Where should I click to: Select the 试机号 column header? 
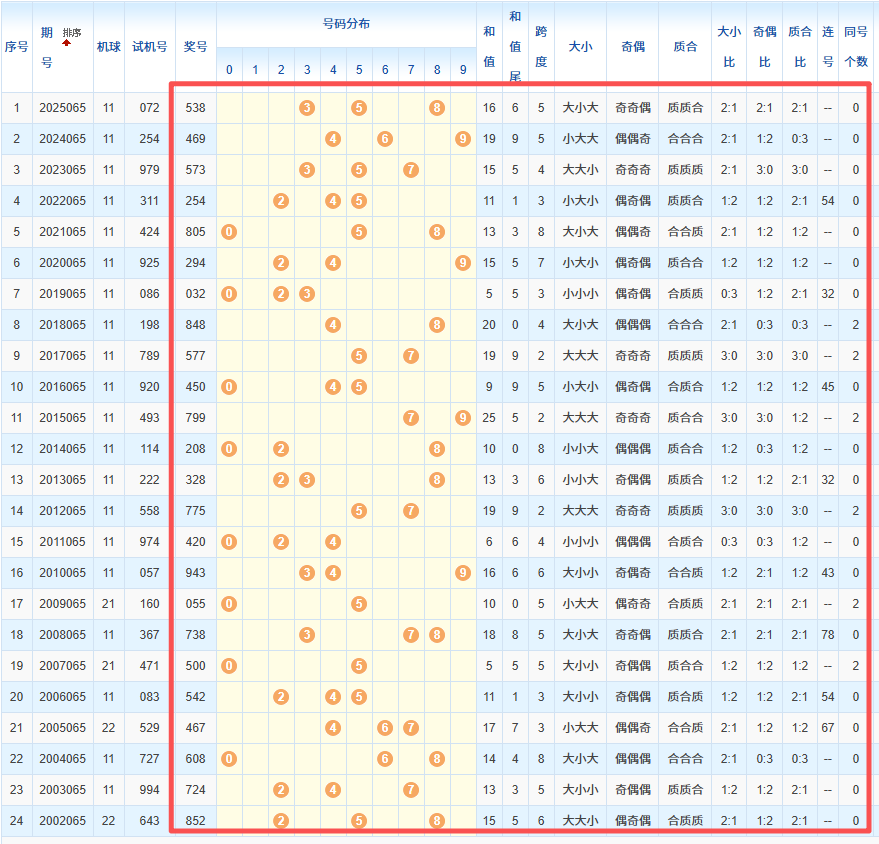click(x=150, y=47)
